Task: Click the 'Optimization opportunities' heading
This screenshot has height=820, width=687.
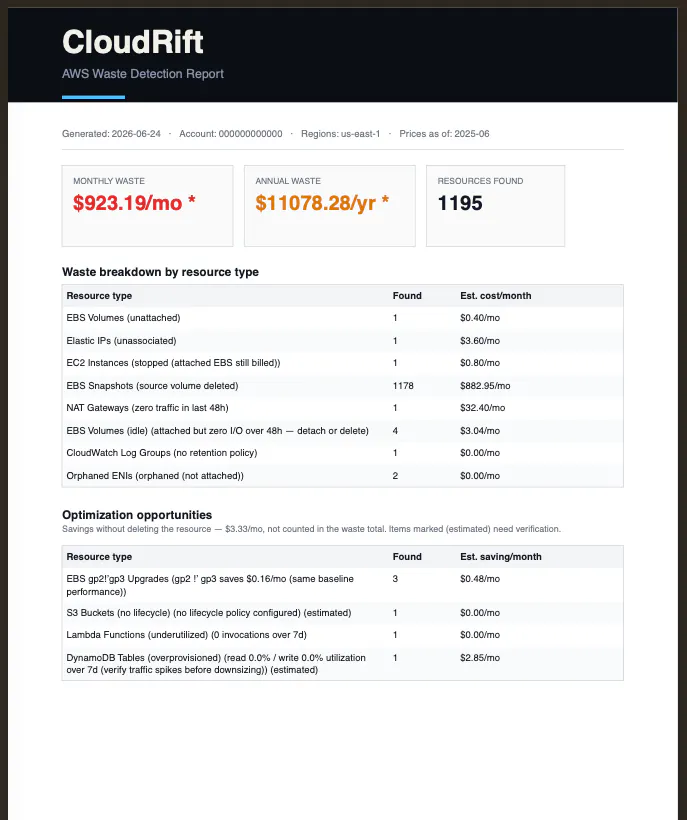Action: (x=137, y=515)
